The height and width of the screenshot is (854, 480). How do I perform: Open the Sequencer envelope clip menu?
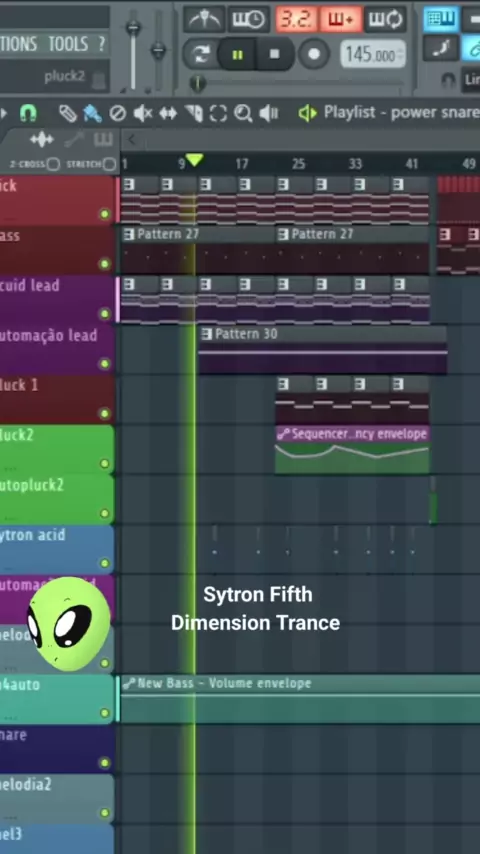[x=283, y=434]
